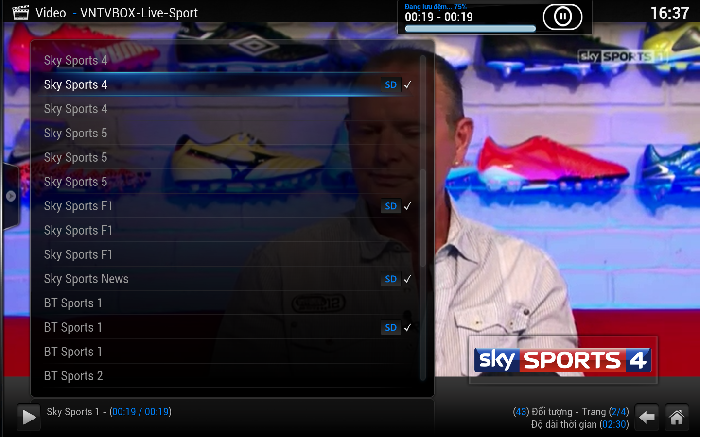
Task: Click the VNTVBOX-Live-Sport breadcrumb title
Action: (140, 13)
